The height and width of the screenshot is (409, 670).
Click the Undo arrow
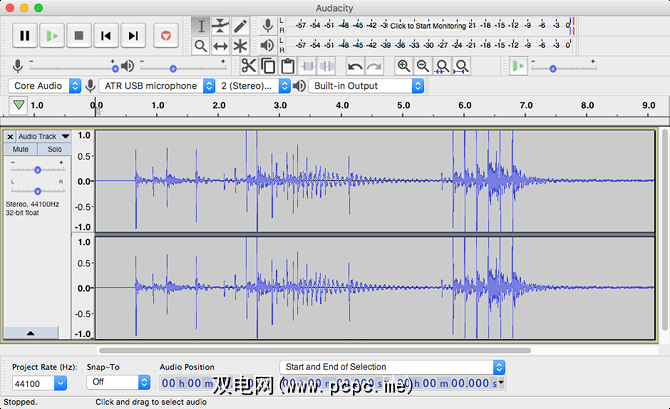pos(354,66)
